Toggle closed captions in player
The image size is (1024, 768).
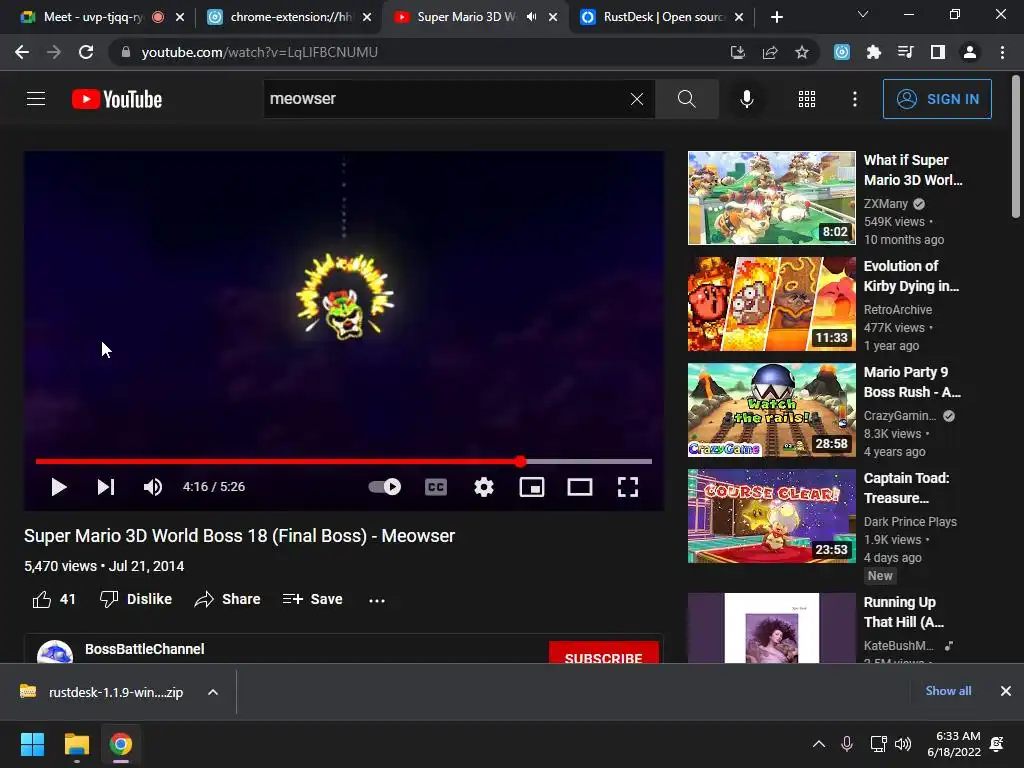click(x=436, y=487)
